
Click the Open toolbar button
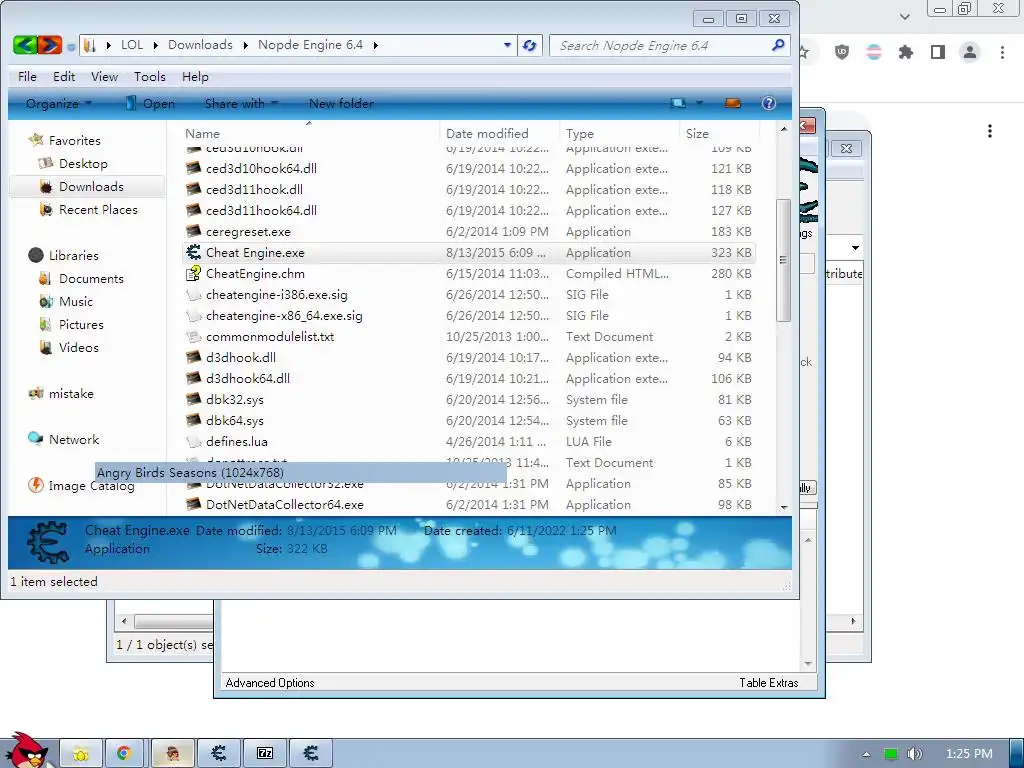pyautogui.click(x=150, y=103)
